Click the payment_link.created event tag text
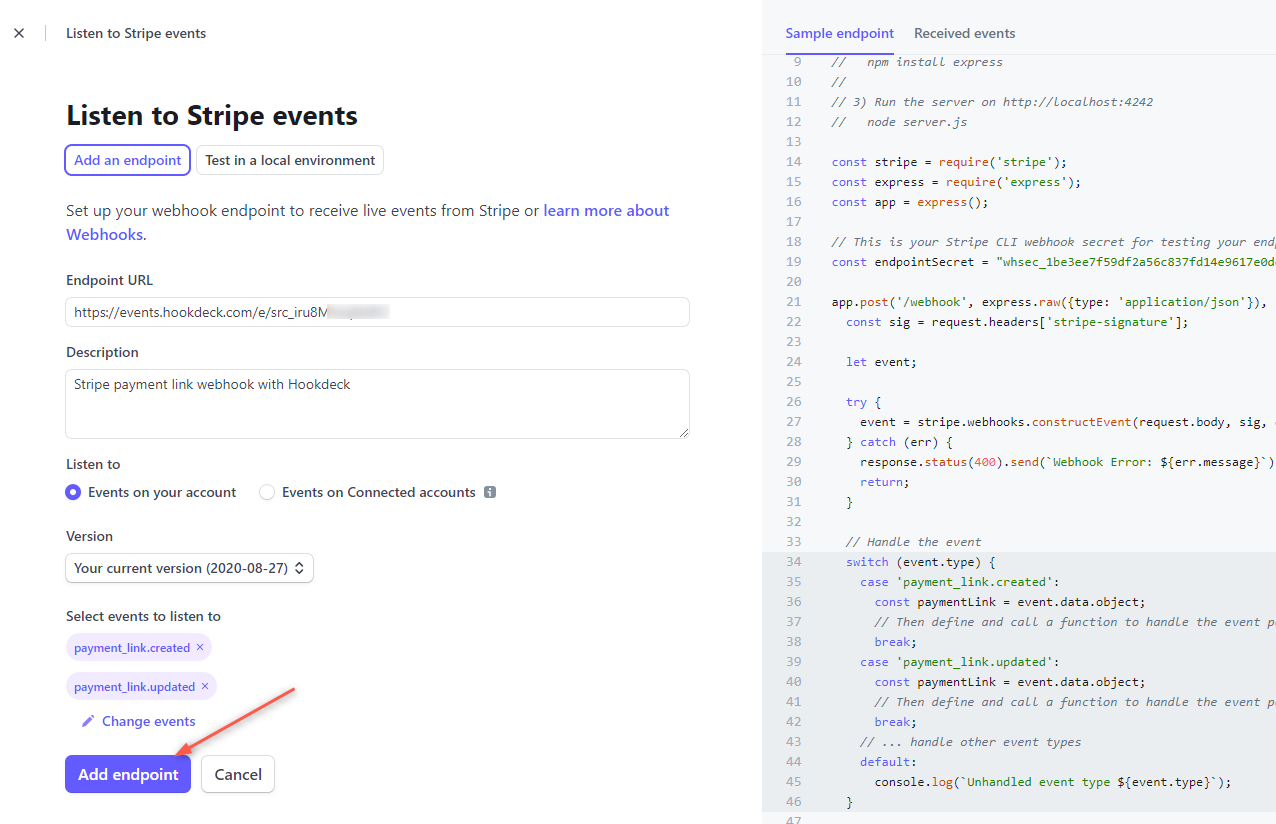The height and width of the screenshot is (824, 1276). pyautogui.click(x=132, y=648)
